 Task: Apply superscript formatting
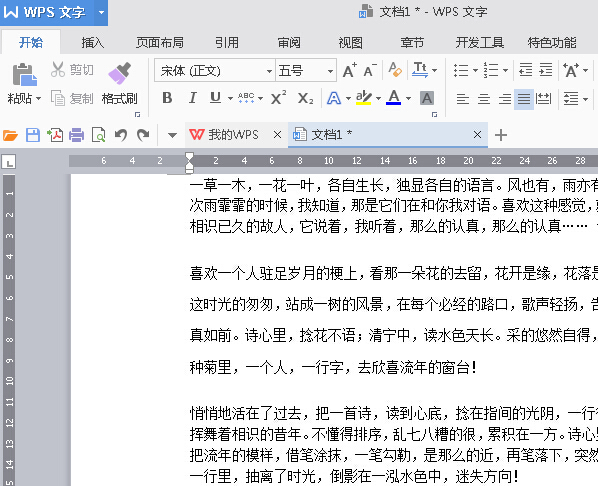point(278,98)
